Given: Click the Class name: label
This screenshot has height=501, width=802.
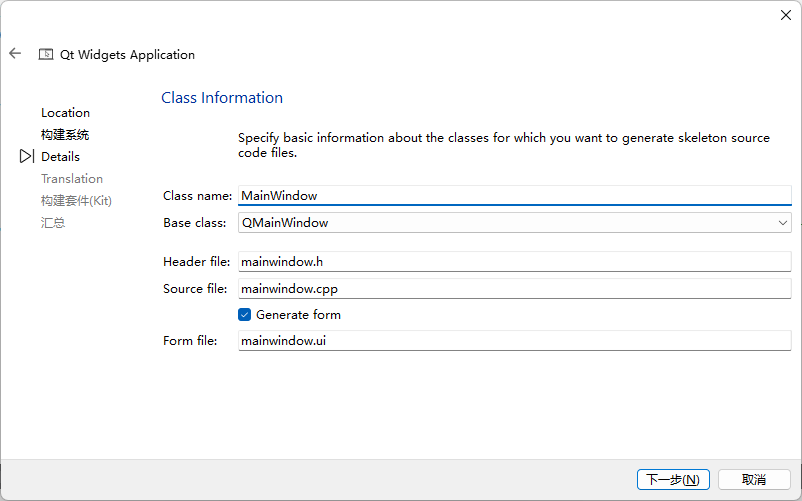Looking at the screenshot, I should point(197,196).
